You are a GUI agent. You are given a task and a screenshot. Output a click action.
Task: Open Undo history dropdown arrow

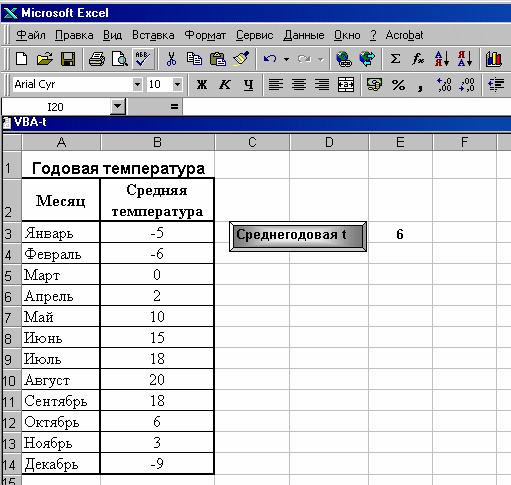tap(286, 59)
